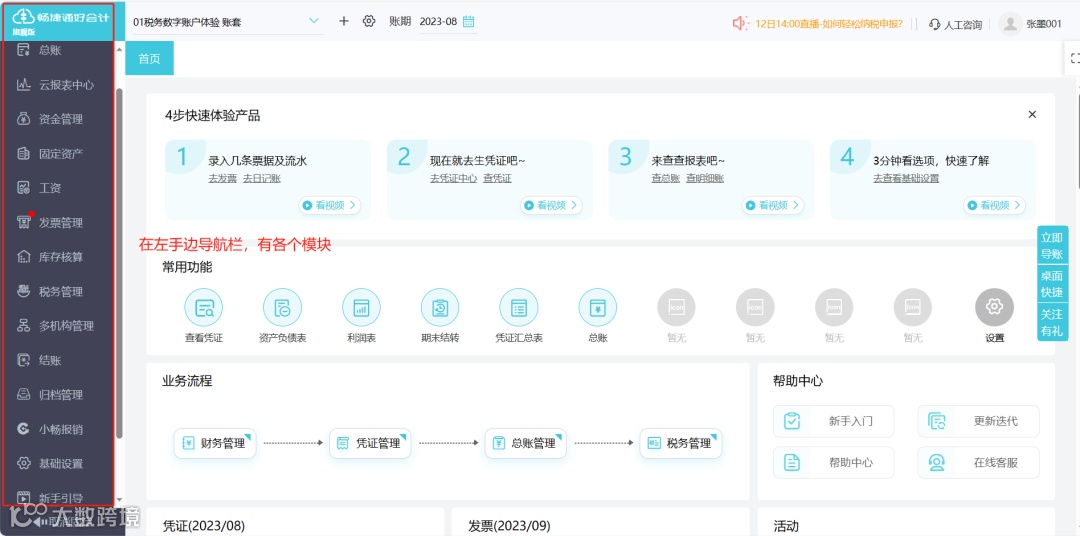Play video for step 3 card
The height and width of the screenshot is (536, 1080).
click(x=772, y=205)
